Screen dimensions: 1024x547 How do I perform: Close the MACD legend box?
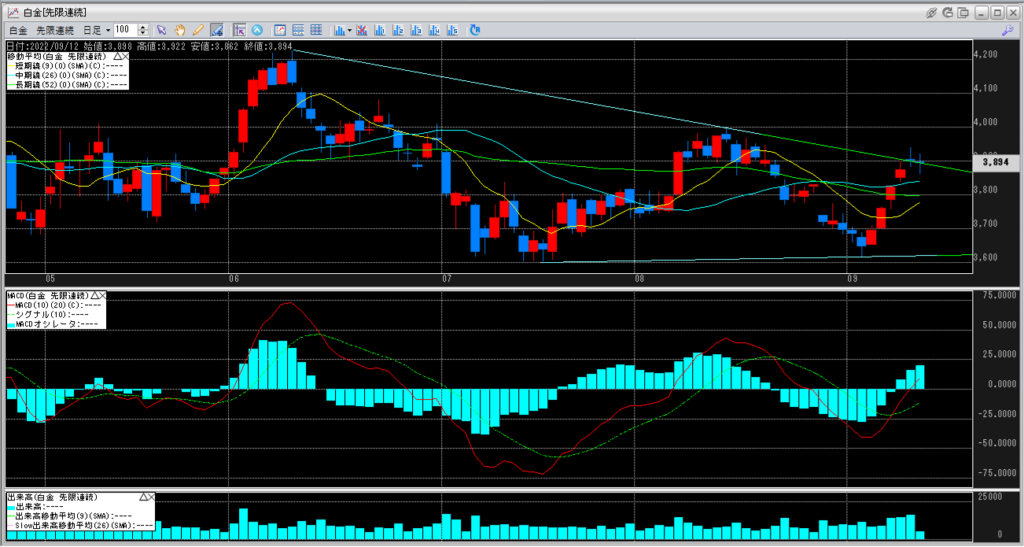(x=103, y=296)
